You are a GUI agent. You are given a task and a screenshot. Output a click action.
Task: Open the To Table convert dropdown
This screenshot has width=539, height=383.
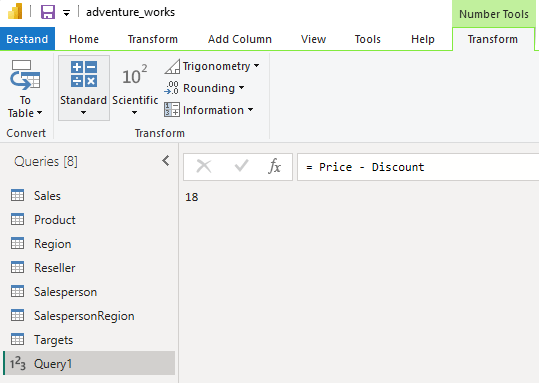point(25,89)
